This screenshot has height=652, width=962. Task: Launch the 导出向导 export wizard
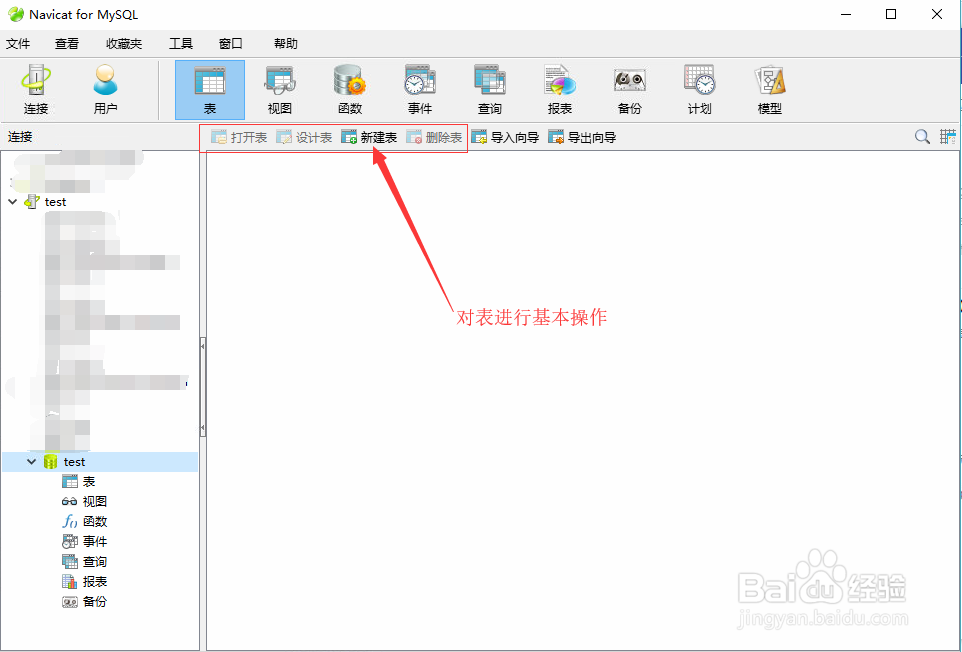(582, 137)
